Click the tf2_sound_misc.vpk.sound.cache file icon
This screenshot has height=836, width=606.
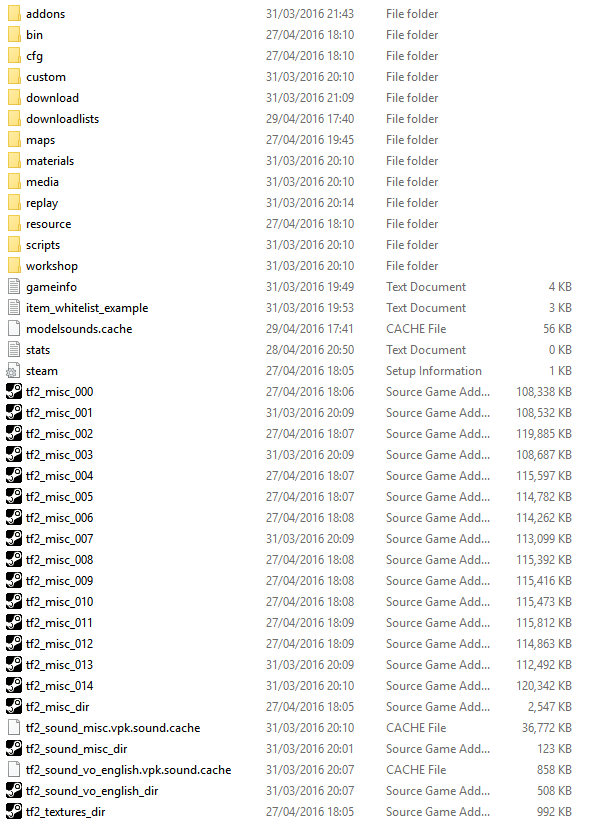pos(14,728)
